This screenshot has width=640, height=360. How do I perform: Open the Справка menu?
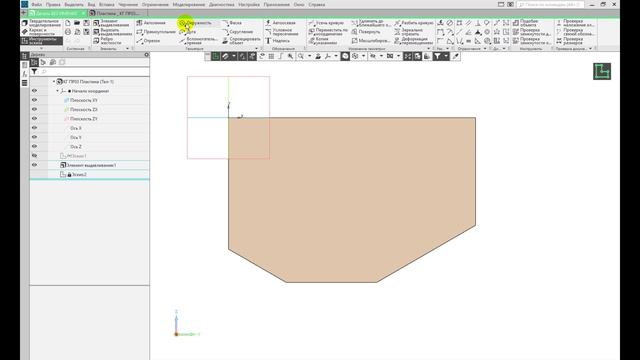(x=317, y=4)
